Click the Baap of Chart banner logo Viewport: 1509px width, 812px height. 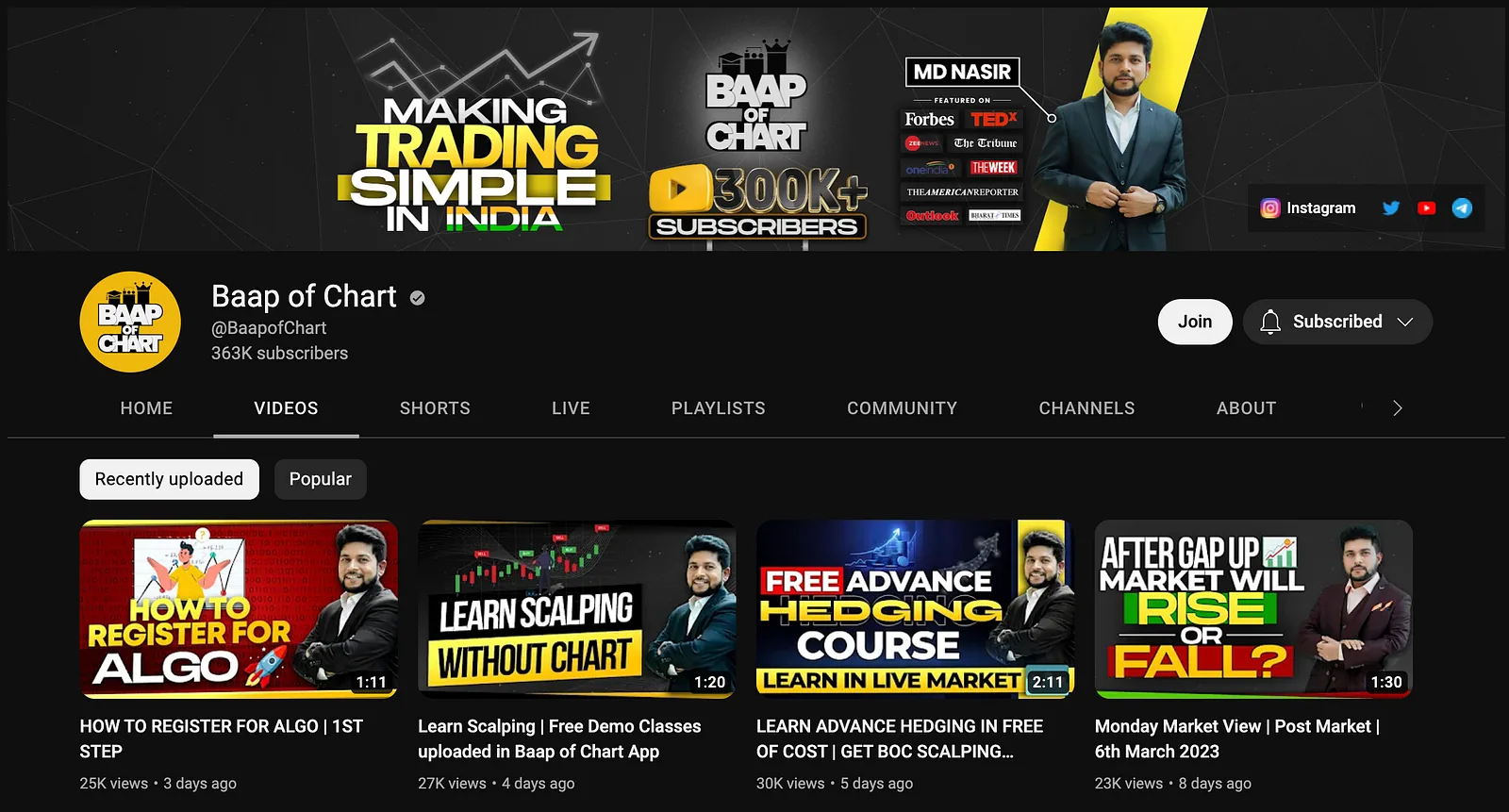click(756, 97)
